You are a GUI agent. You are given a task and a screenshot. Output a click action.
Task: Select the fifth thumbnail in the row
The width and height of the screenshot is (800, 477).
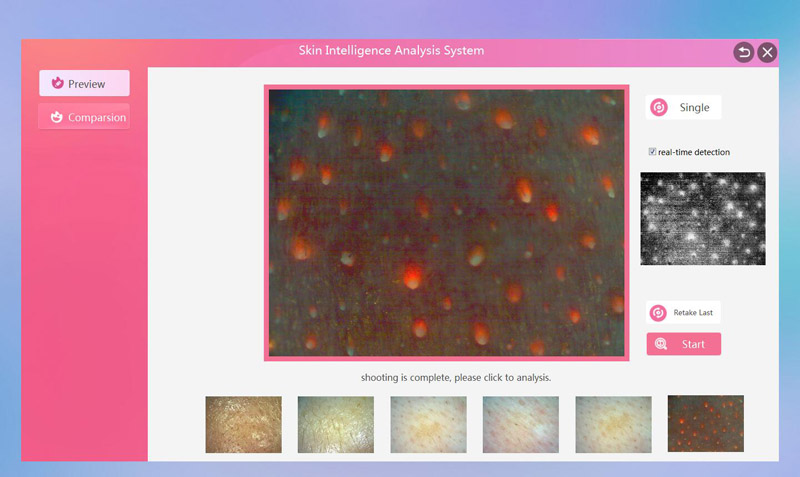(x=613, y=424)
